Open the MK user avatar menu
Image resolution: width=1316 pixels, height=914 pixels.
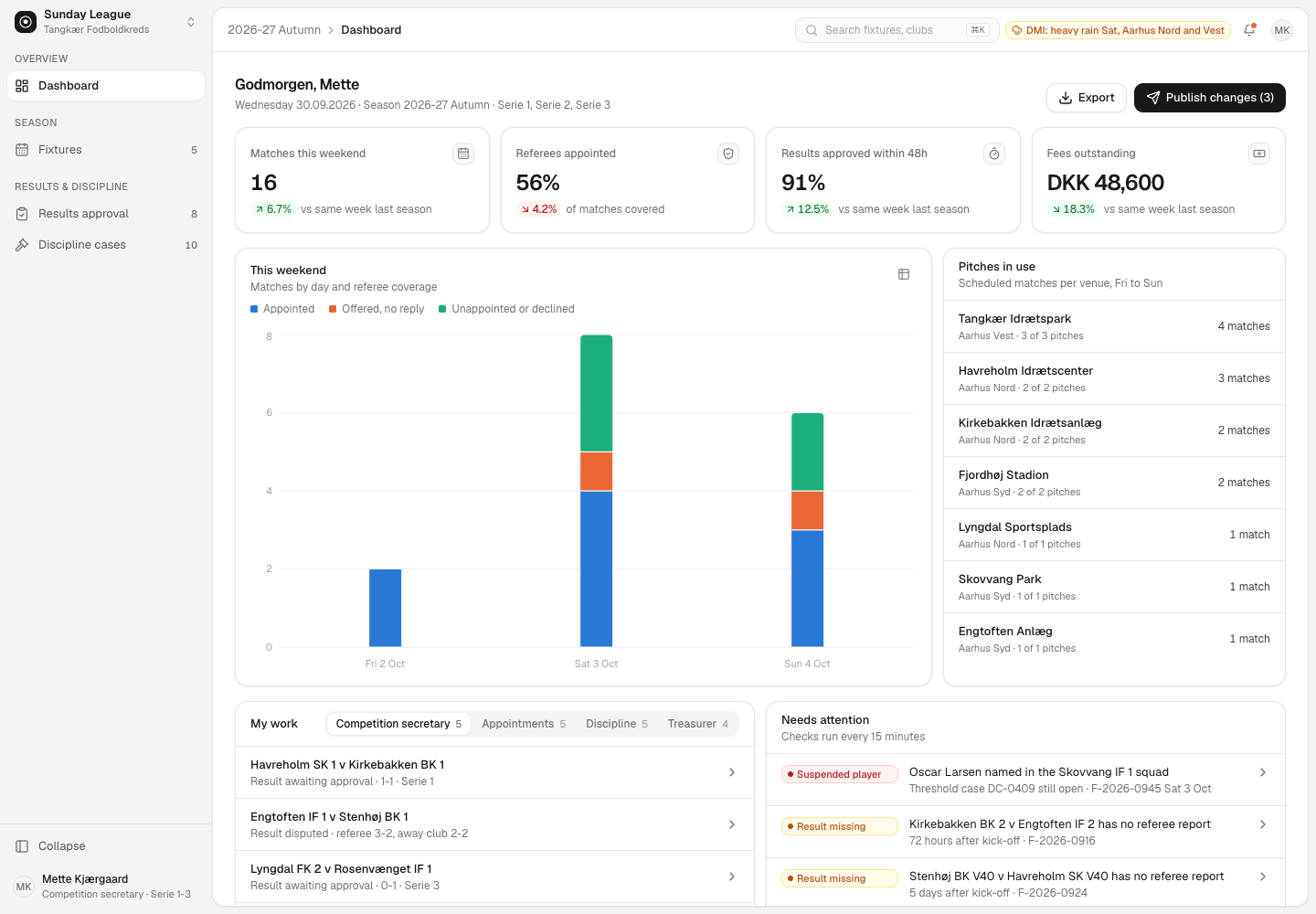pyautogui.click(x=1282, y=30)
